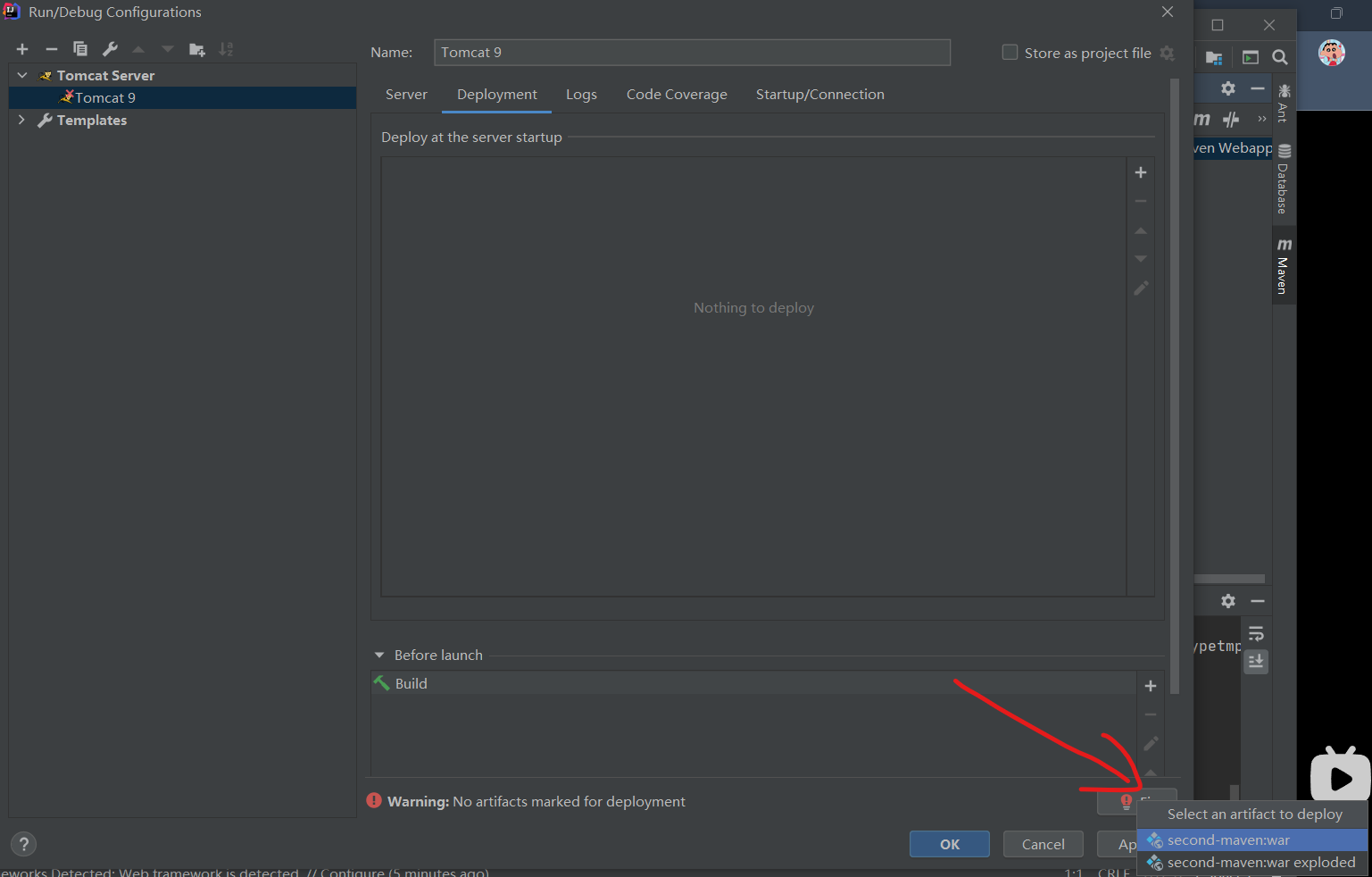This screenshot has height=877, width=1372.
Task: Toggle Maven tool window tab
Action: click(x=1284, y=265)
